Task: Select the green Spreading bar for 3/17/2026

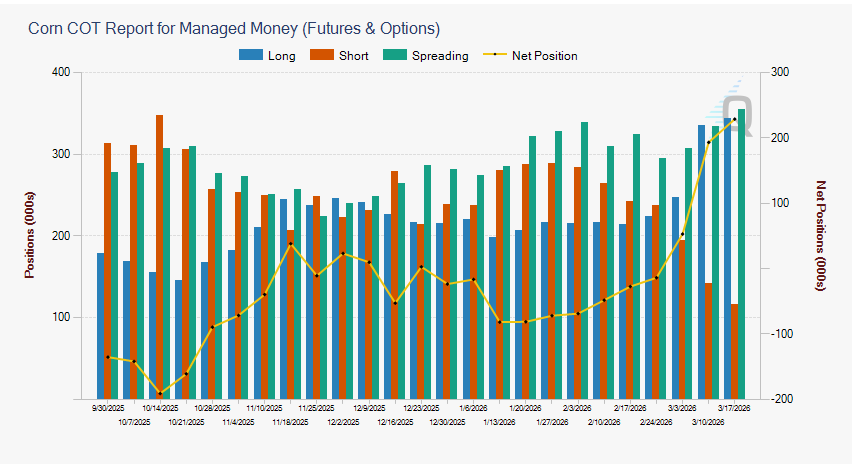Action: [x=741, y=254]
